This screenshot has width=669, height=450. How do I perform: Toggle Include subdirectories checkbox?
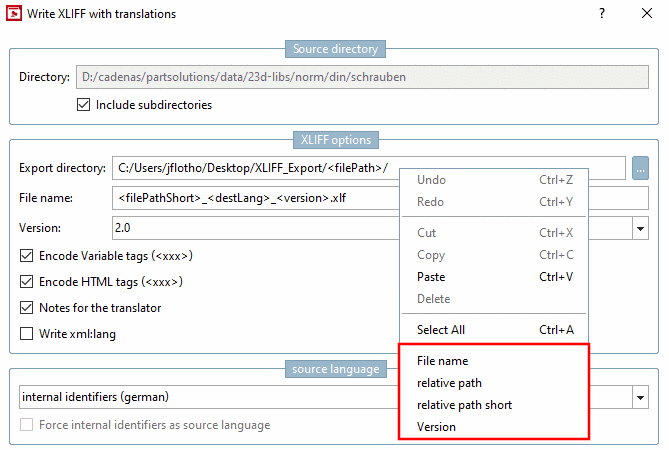coord(84,104)
